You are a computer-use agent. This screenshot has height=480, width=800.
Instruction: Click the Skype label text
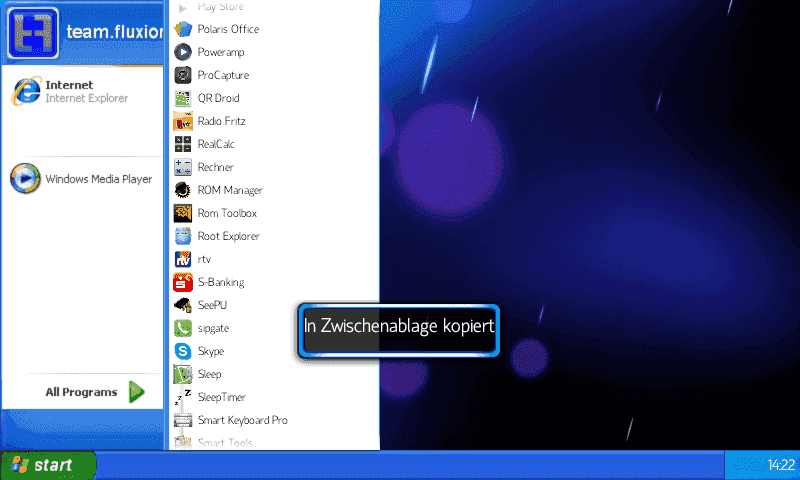pyautogui.click(x=211, y=351)
